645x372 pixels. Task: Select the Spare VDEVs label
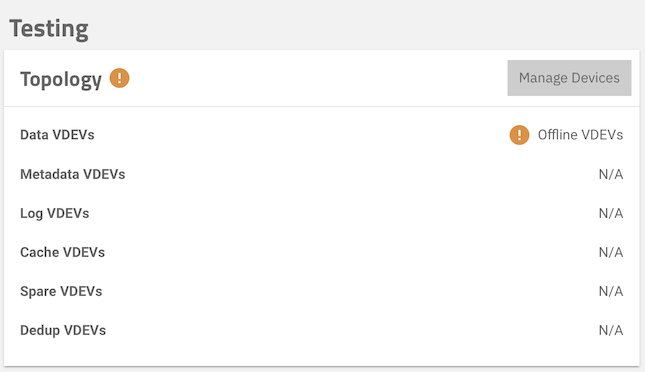tap(61, 291)
